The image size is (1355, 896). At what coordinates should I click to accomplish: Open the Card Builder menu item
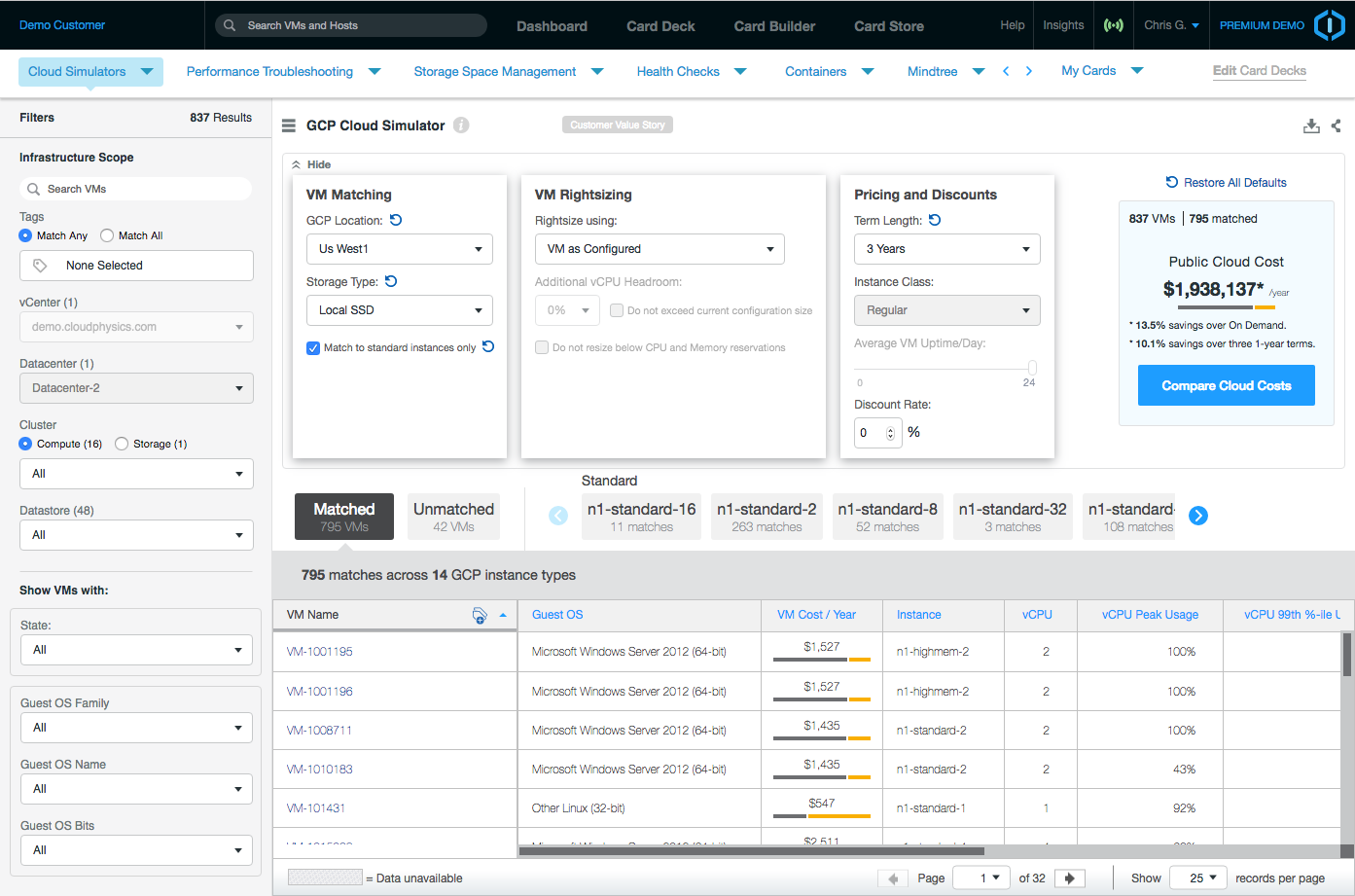coord(774,26)
